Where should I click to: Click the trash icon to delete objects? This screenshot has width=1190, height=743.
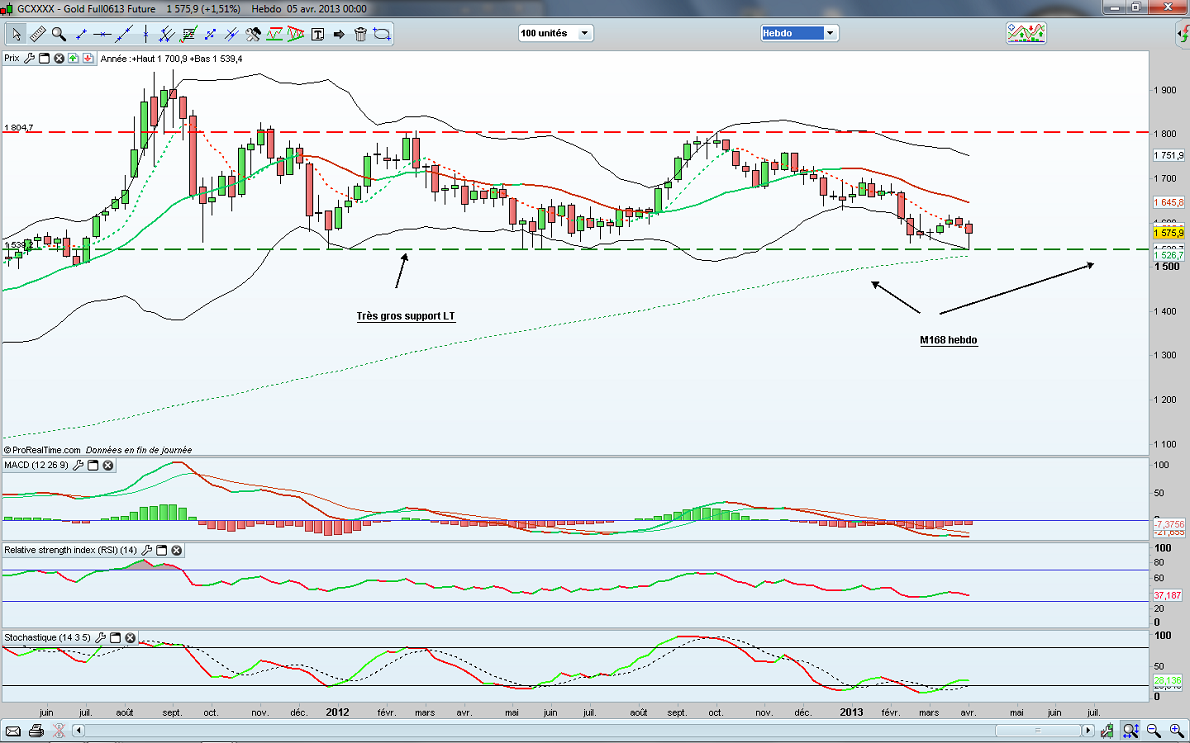coord(360,34)
